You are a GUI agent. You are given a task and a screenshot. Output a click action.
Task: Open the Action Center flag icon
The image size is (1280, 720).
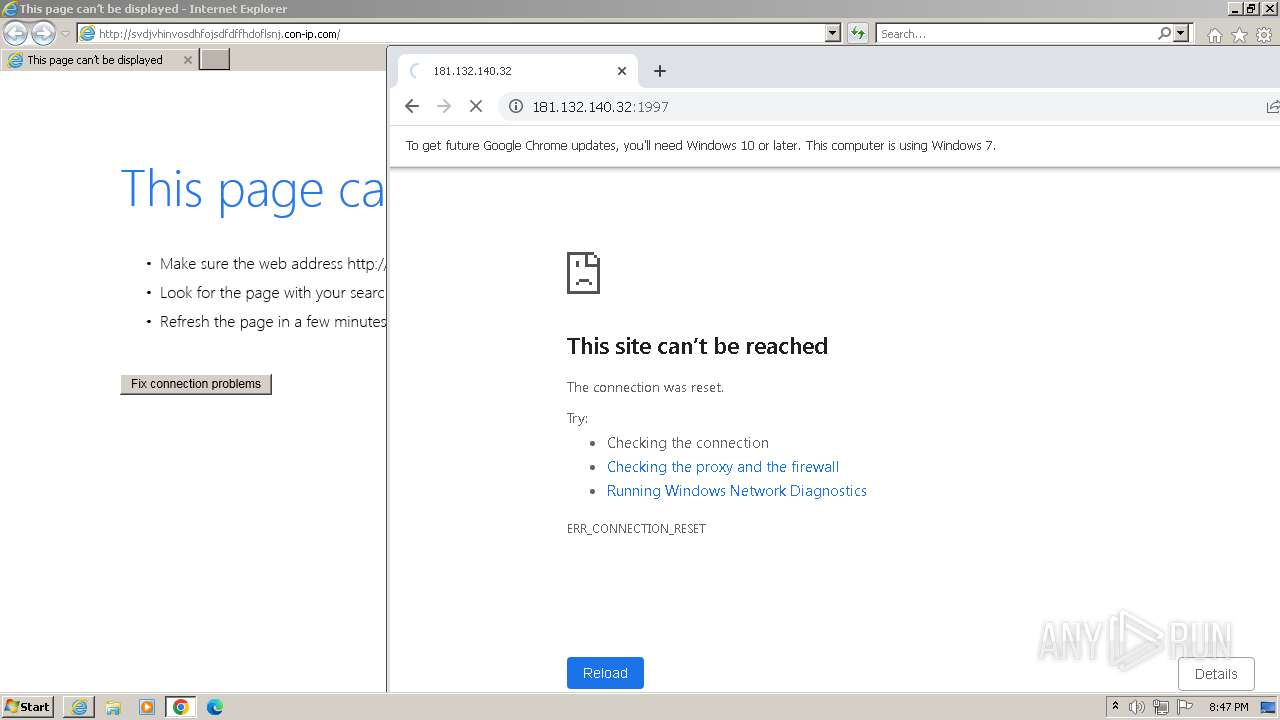pos(1185,707)
